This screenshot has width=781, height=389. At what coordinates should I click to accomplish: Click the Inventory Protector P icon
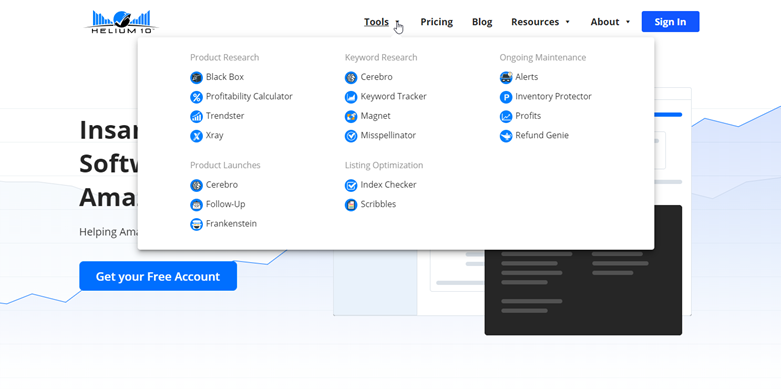coord(506,97)
